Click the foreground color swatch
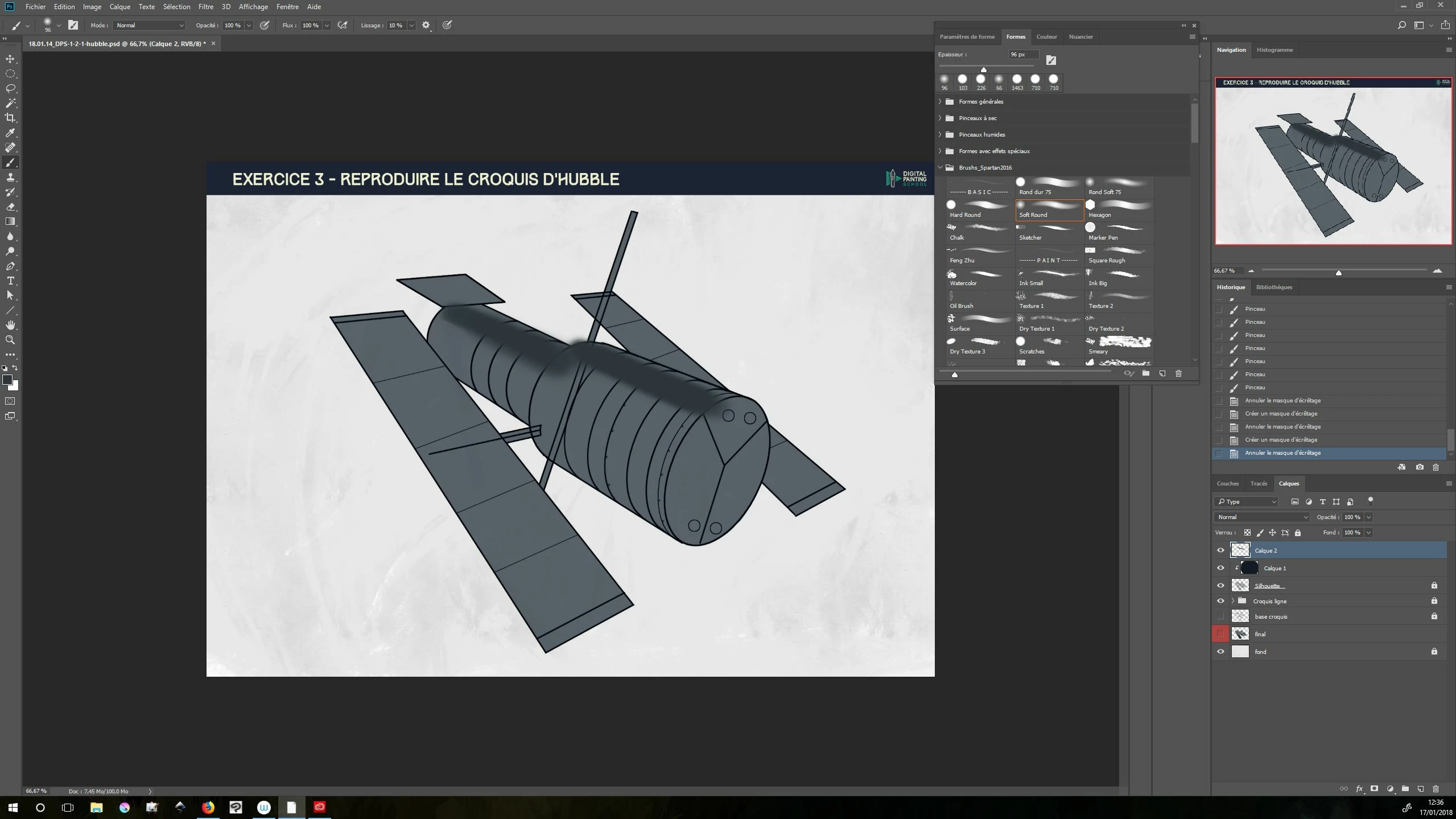This screenshot has height=819, width=1456. point(7,380)
